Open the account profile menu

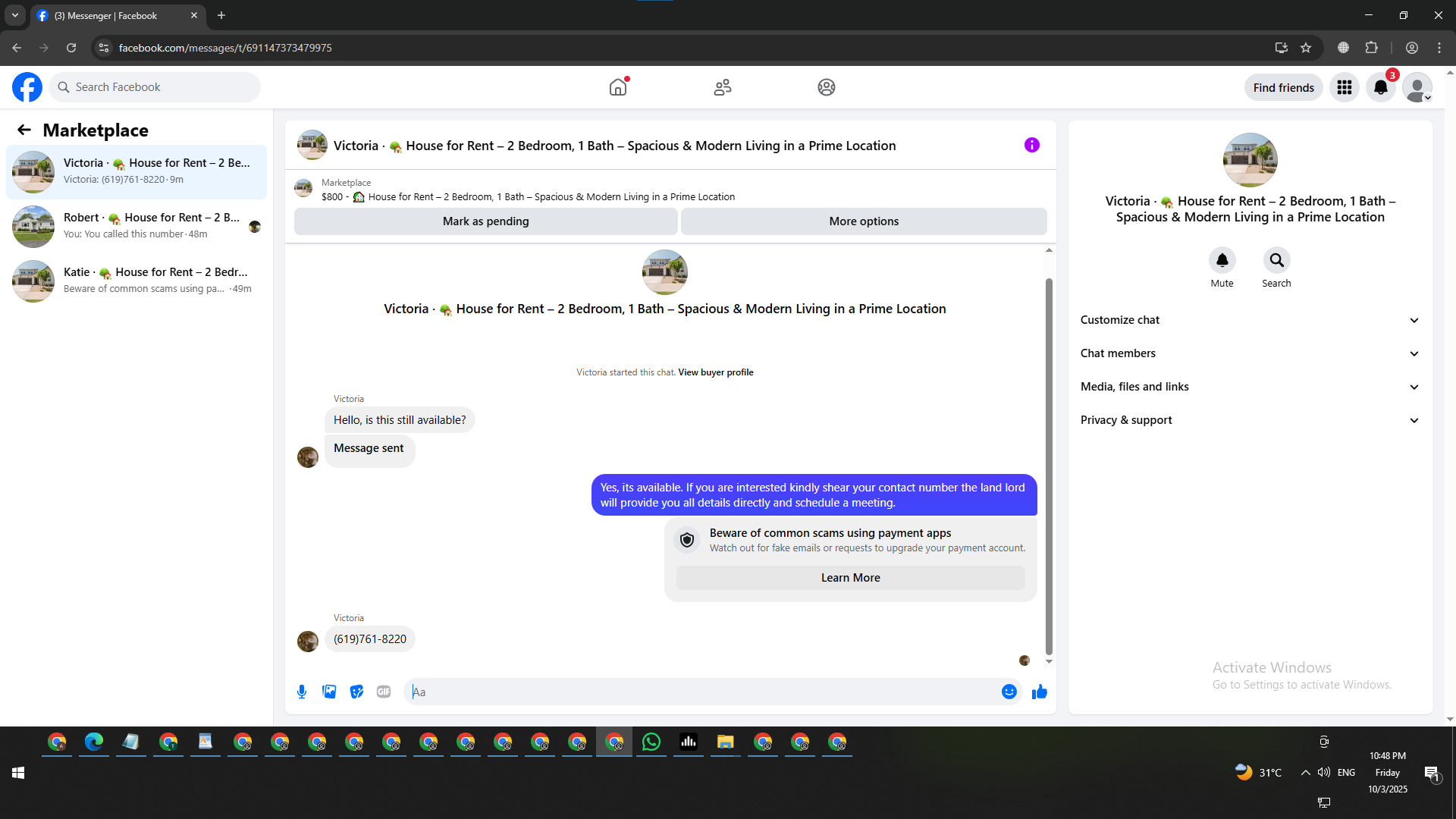pyautogui.click(x=1417, y=87)
